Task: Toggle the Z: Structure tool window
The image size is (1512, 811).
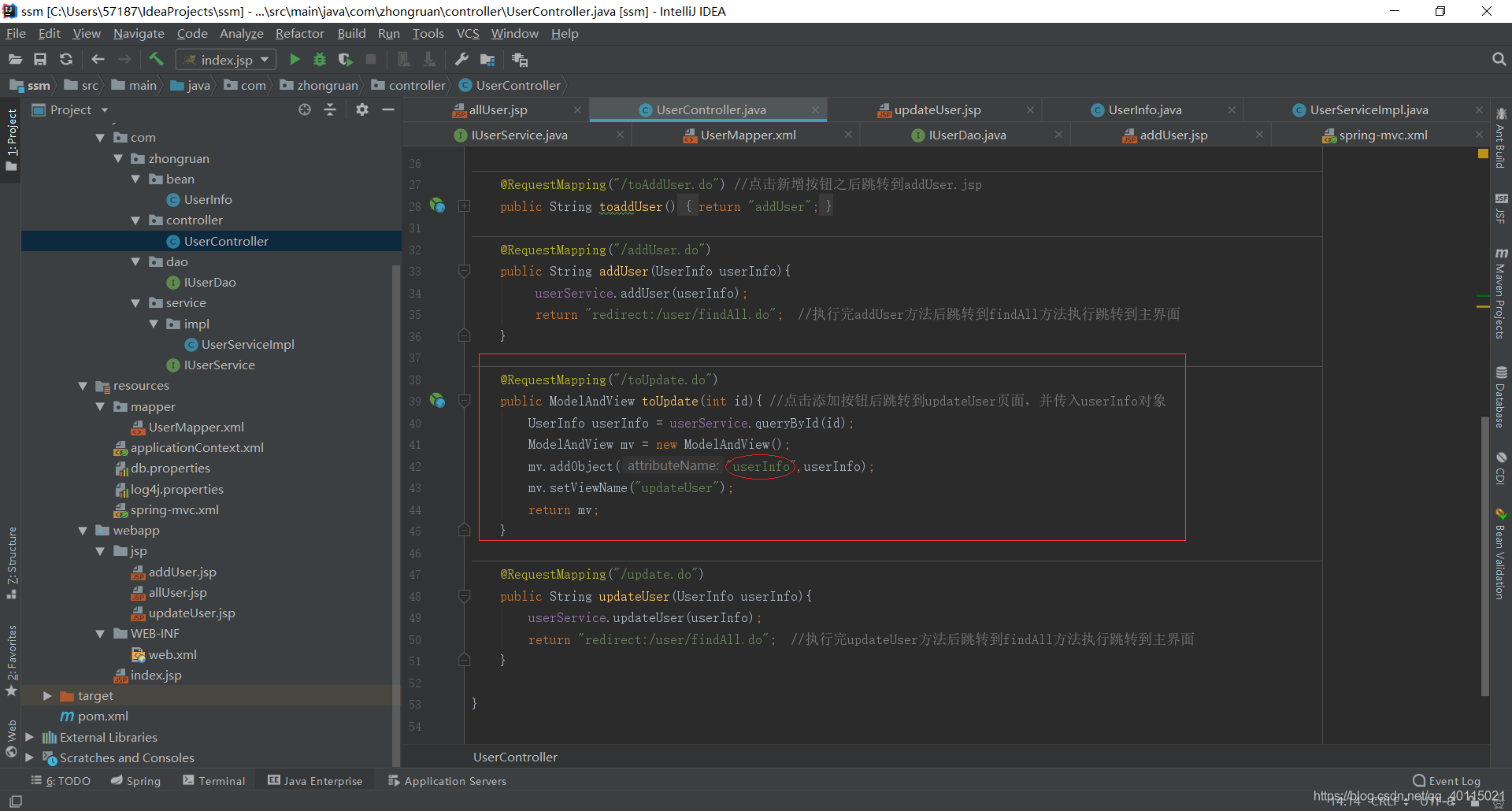Action: 11,562
